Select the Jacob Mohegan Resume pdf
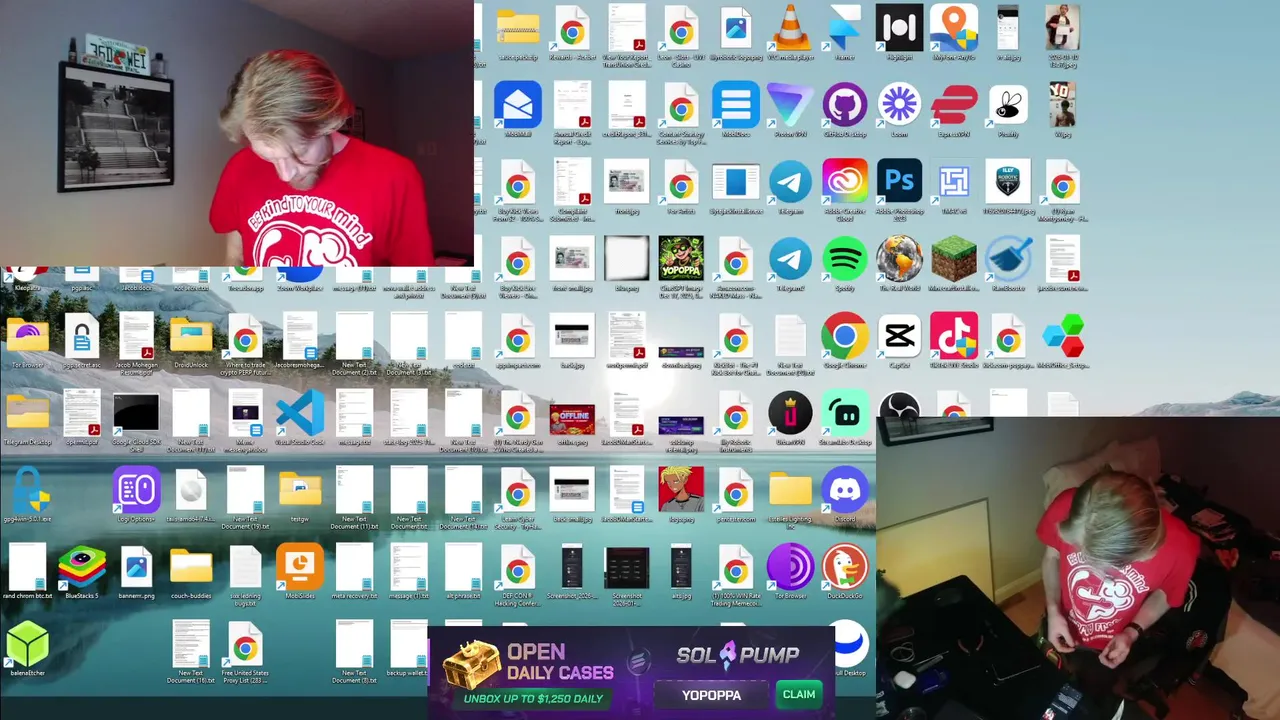The image size is (1280, 720). pyautogui.click(x=136, y=336)
